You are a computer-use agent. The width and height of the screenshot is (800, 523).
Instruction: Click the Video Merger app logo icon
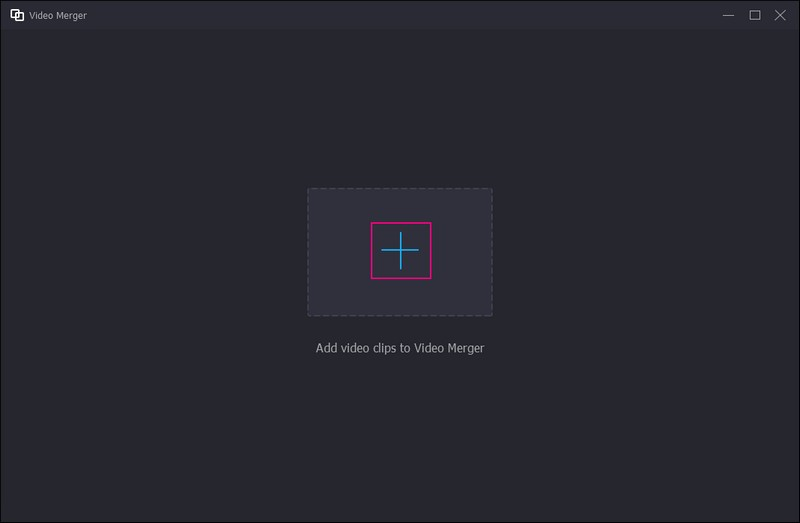coord(17,15)
